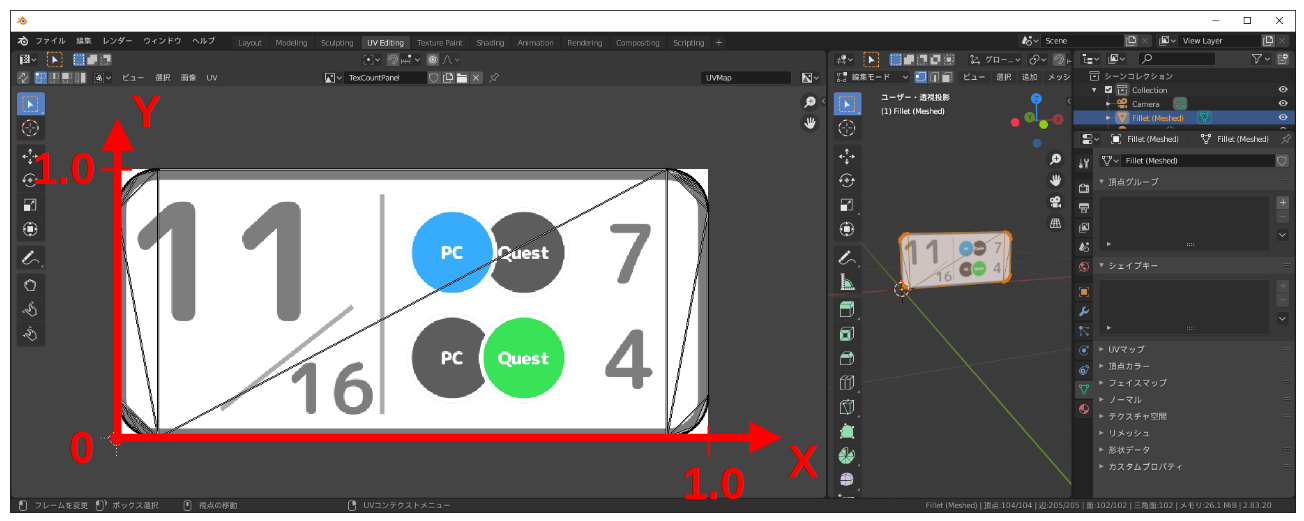
Task: Hide Camera using its eye icon
Action: coord(1283,104)
